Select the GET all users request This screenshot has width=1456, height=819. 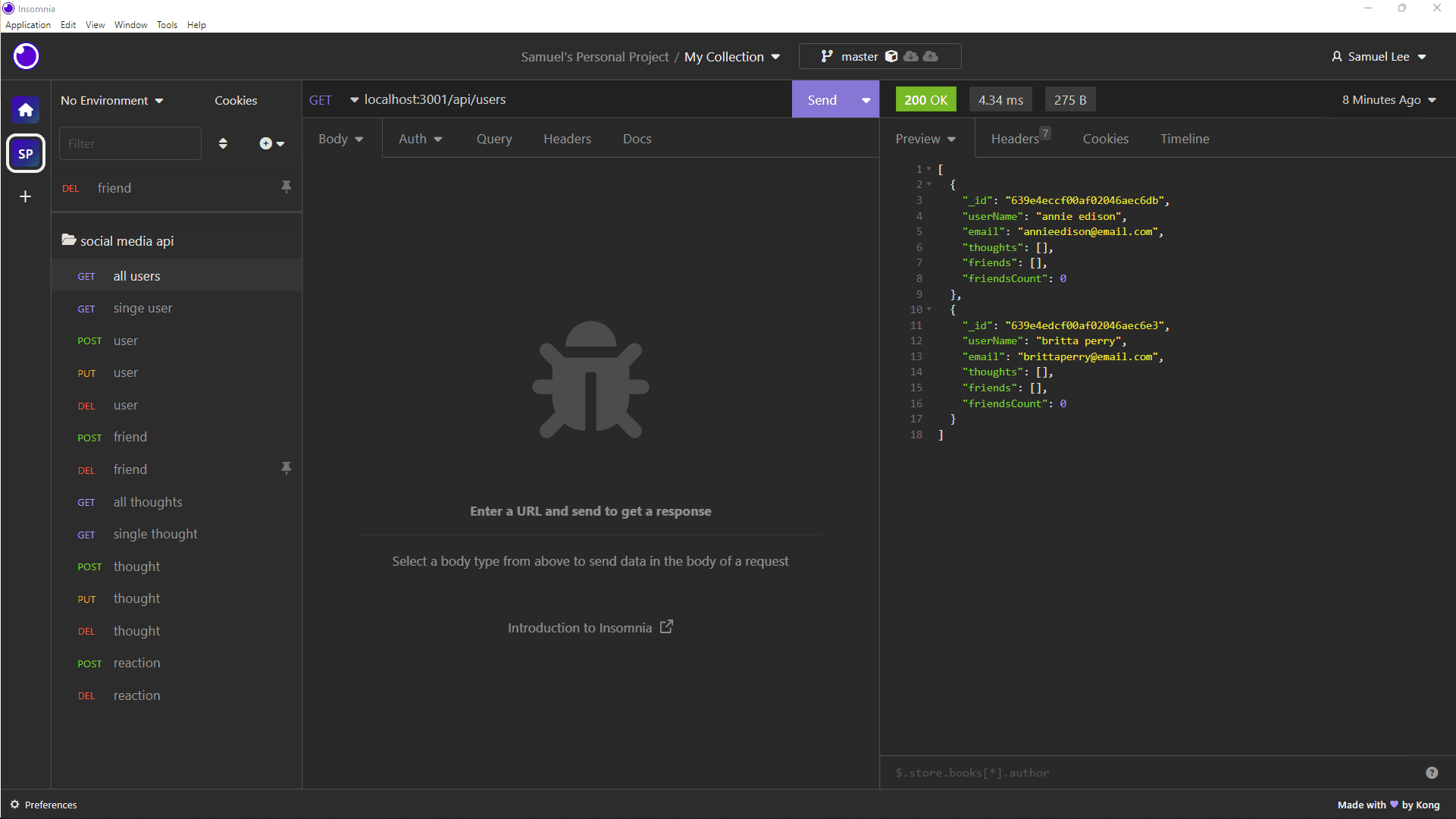coord(177,276)
